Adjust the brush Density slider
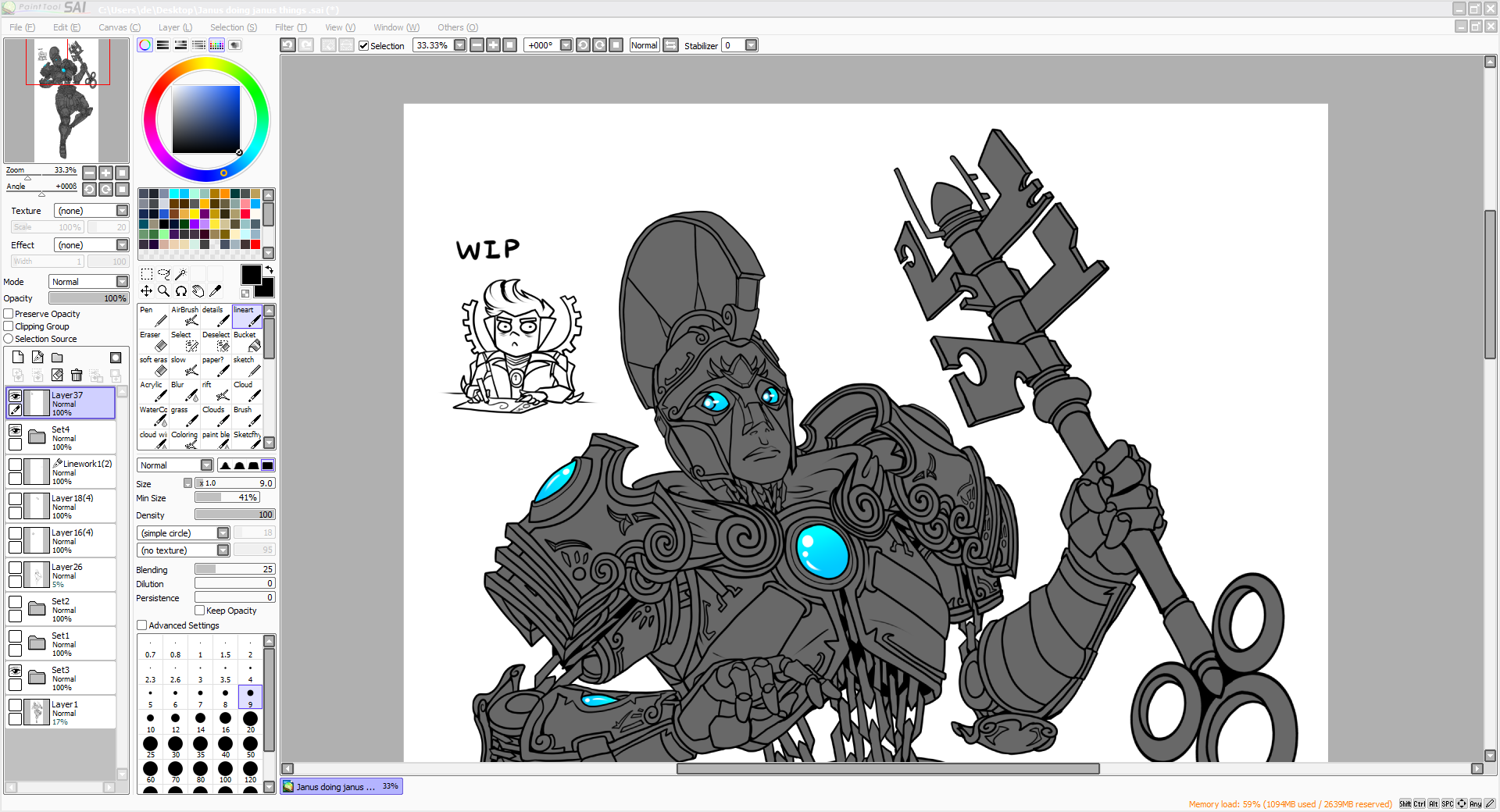 tap(235, 515)
